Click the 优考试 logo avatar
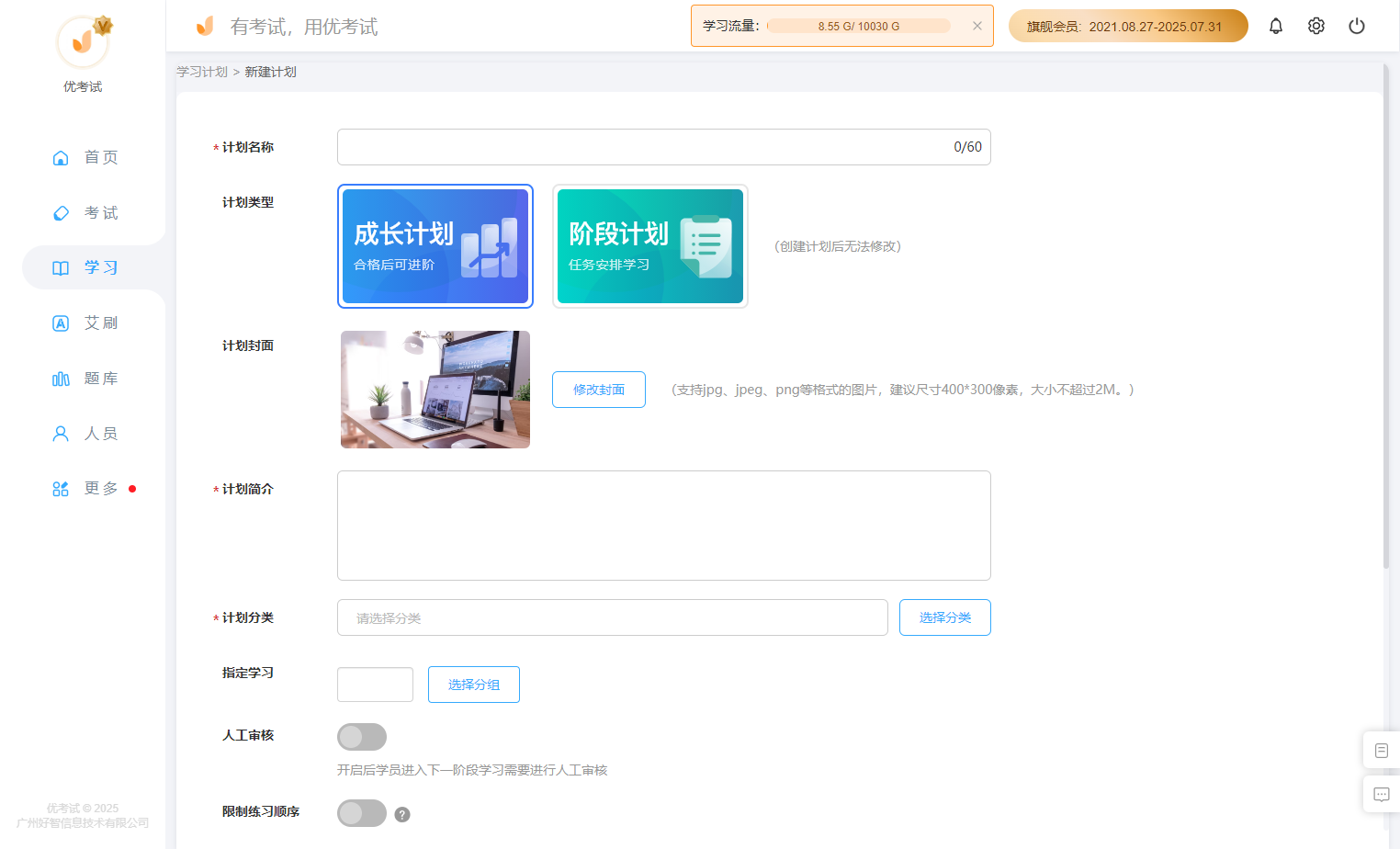Image resolution: width=1400 pixels, height=849 pixels. point(83,41)
